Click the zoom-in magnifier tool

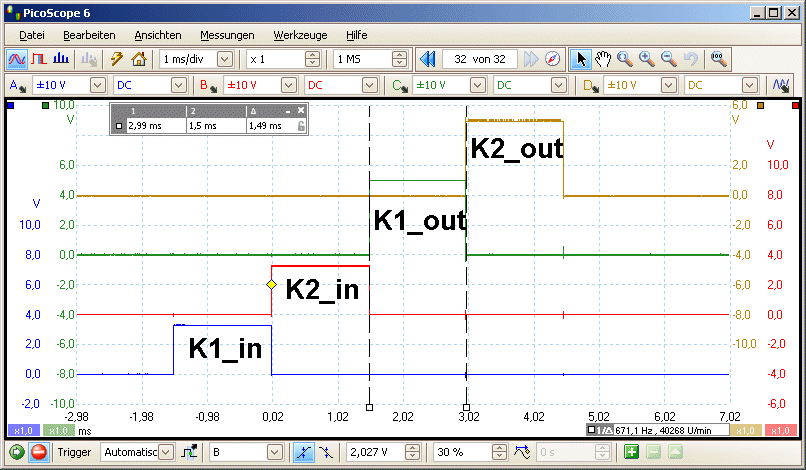click(647, 59)
